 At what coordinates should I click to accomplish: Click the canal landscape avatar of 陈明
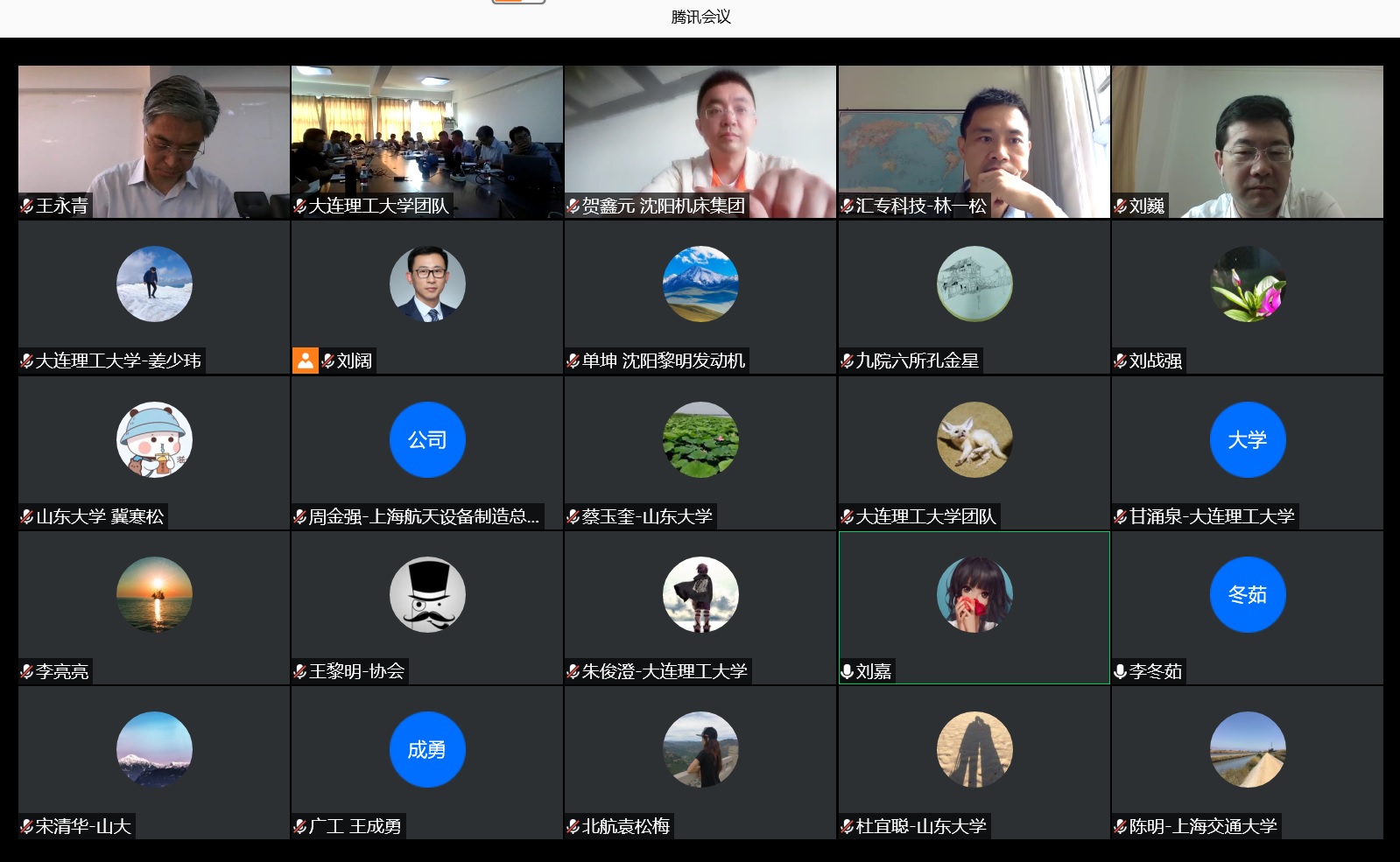click(1248, 749)
